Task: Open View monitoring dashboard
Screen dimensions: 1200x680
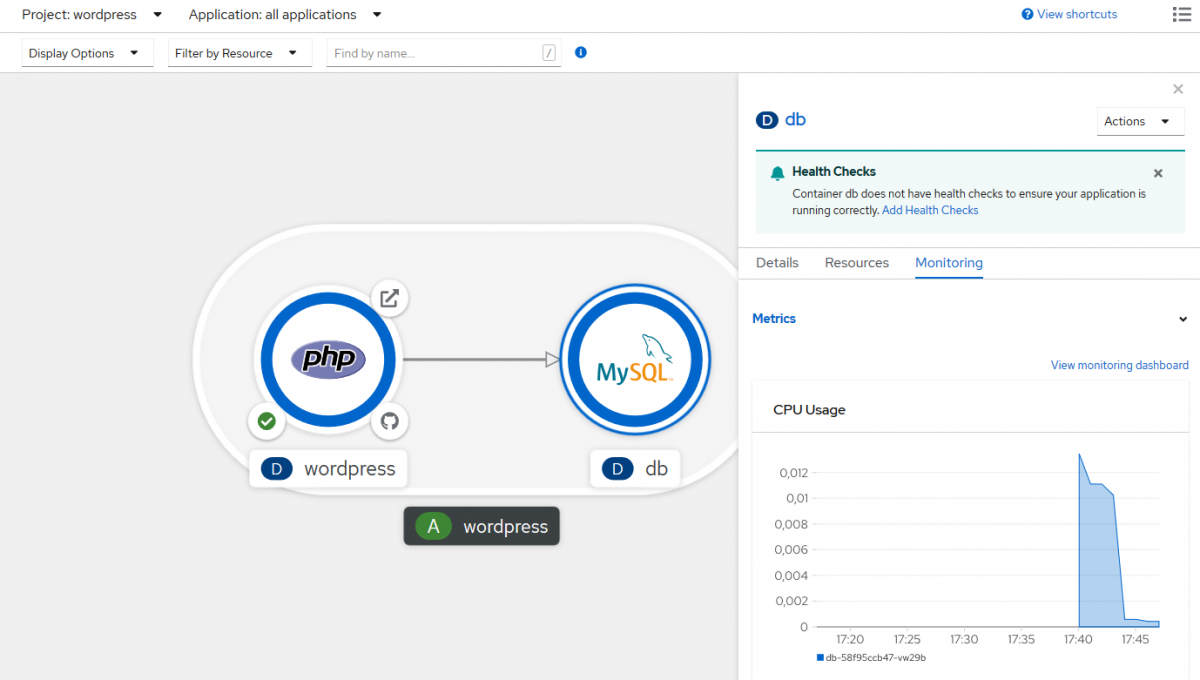Action: (1119, 365)
